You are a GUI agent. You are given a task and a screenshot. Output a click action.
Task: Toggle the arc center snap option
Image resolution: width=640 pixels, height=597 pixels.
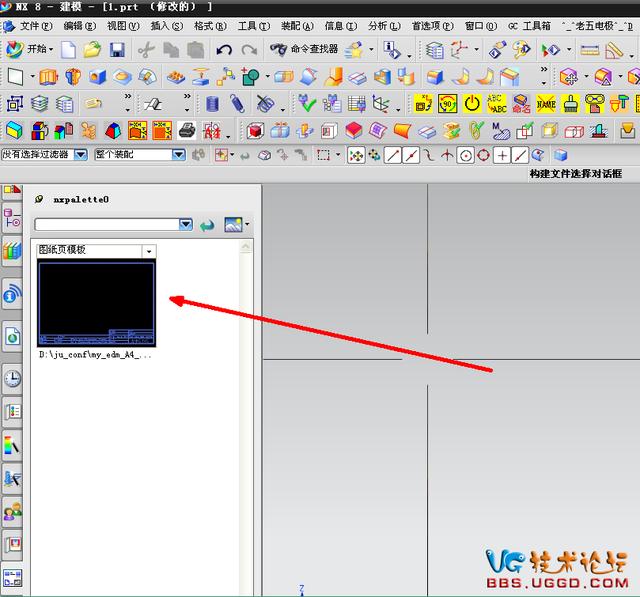tap(465, 155)
